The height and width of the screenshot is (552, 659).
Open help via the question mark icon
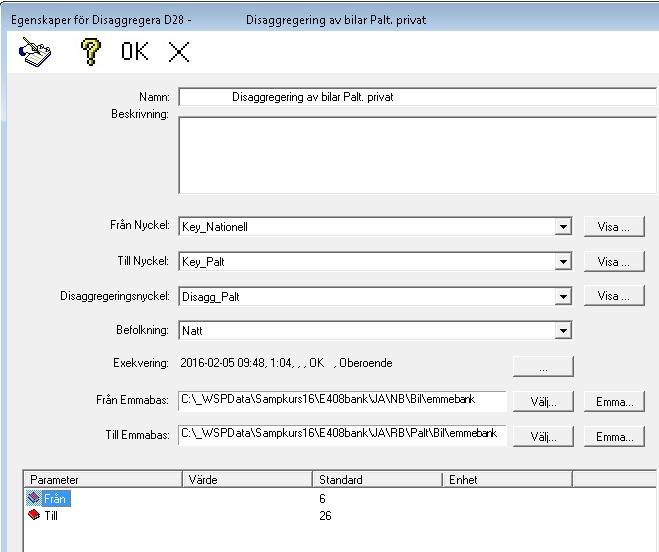(91, 52)
